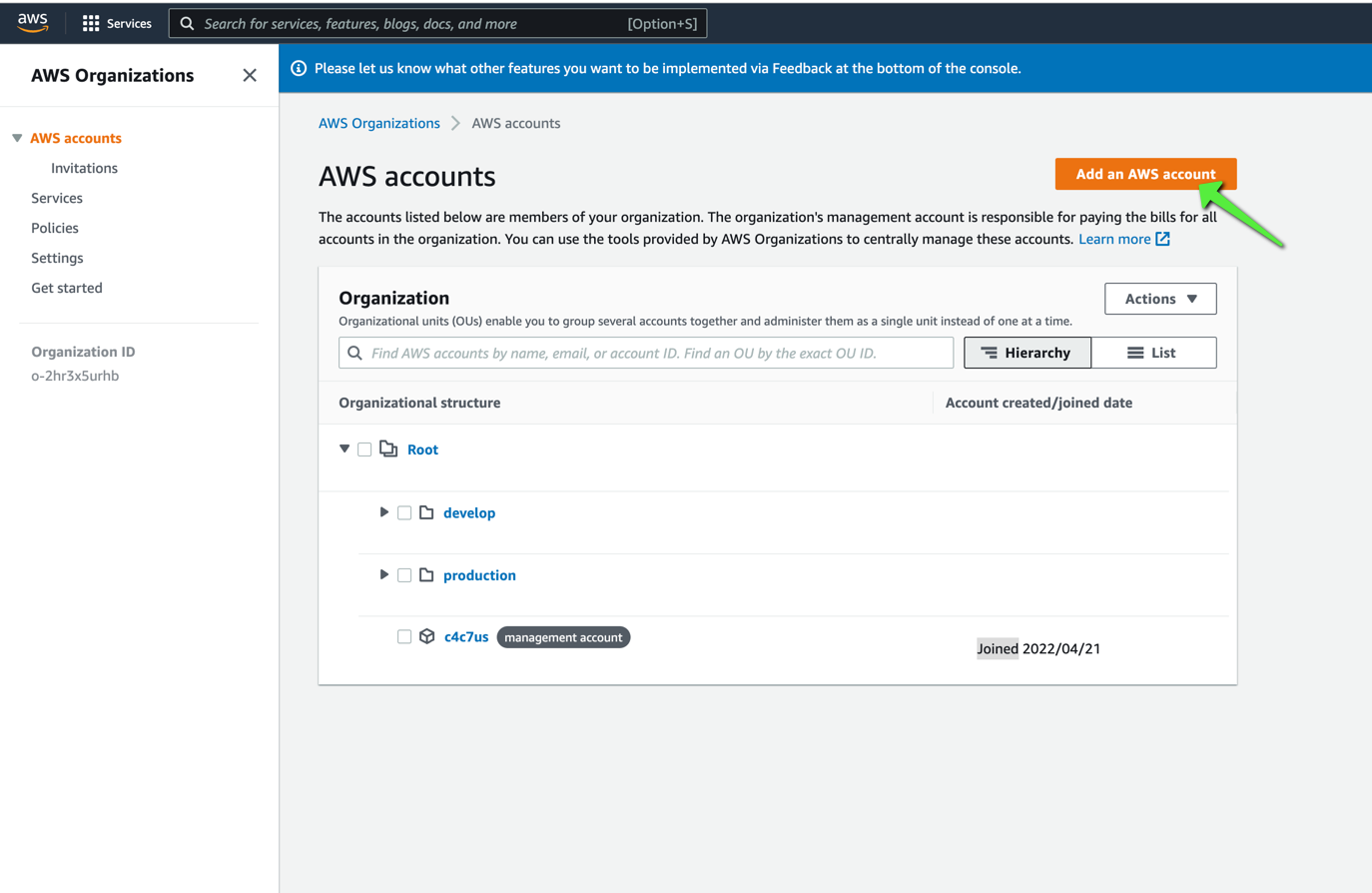Open the AWS Organizations breadcrumb link

coord(379,123)
